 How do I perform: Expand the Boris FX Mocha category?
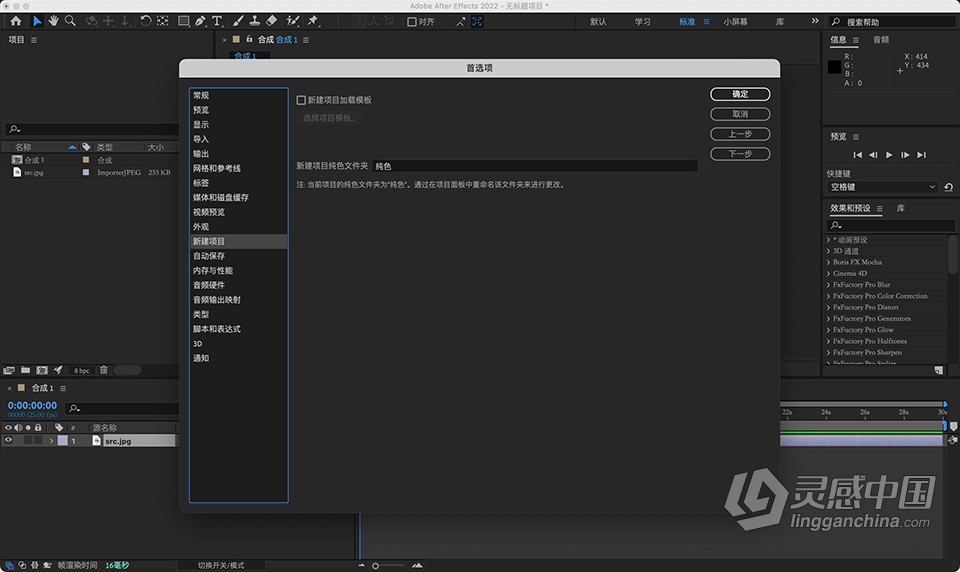pyautogui.click(x=828, y=262)
